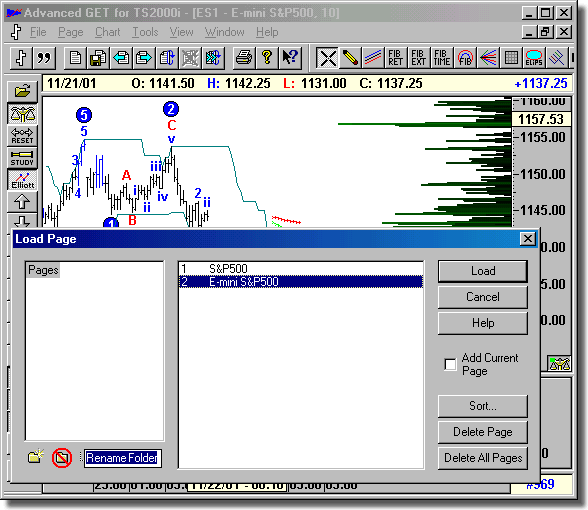Screen dimensions: 588x510
Task: Click the quote marks toolbar icon
Action: click(x=44, y=58)
